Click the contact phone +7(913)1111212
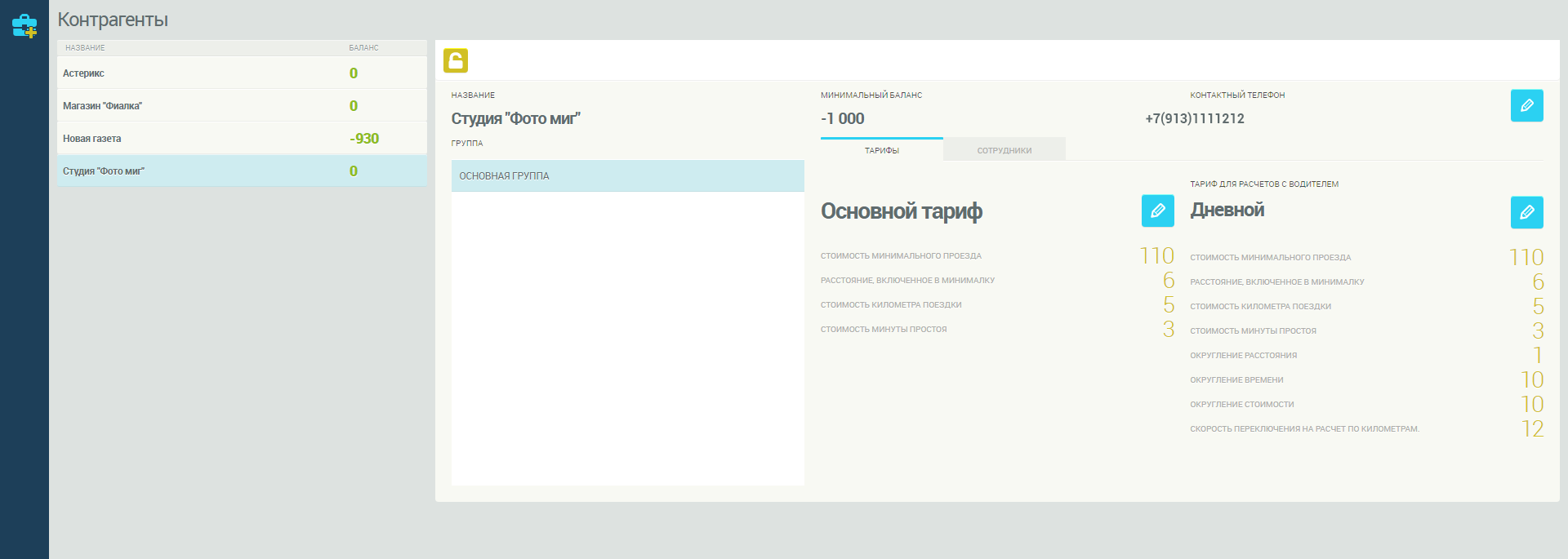The image size is (1568, 559). [x=1195, y=119]
